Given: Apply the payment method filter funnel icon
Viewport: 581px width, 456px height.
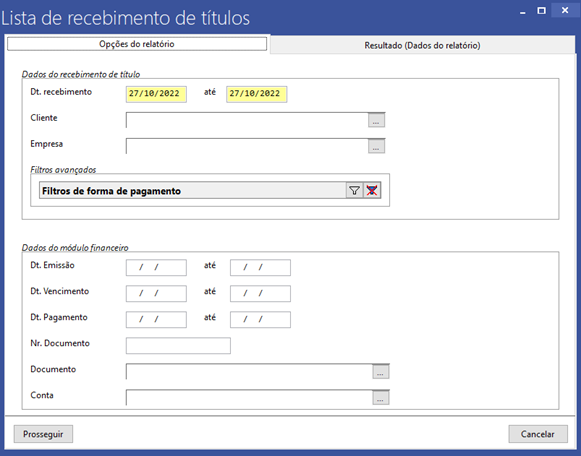Looking at the screenshot, I should pos(354,190).
